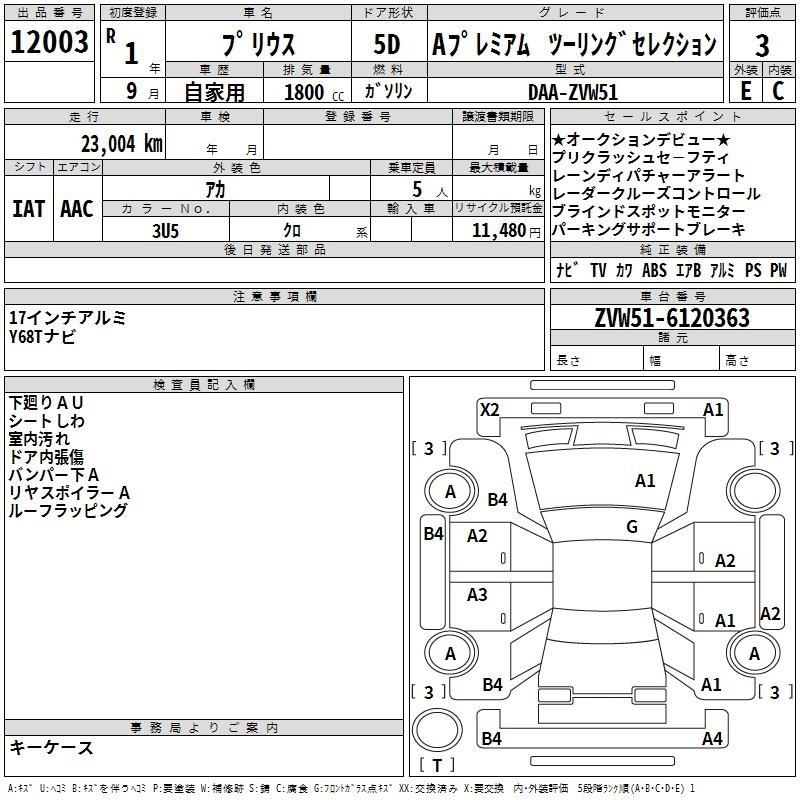
Task: Click the 後日発送部品 header
Action: 274,249
